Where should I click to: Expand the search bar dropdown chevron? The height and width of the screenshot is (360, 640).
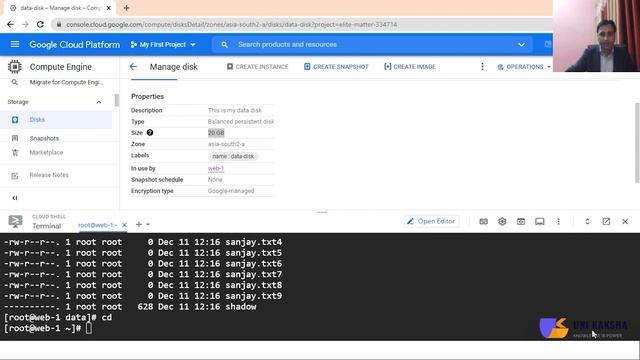click(x=521, y=44)
